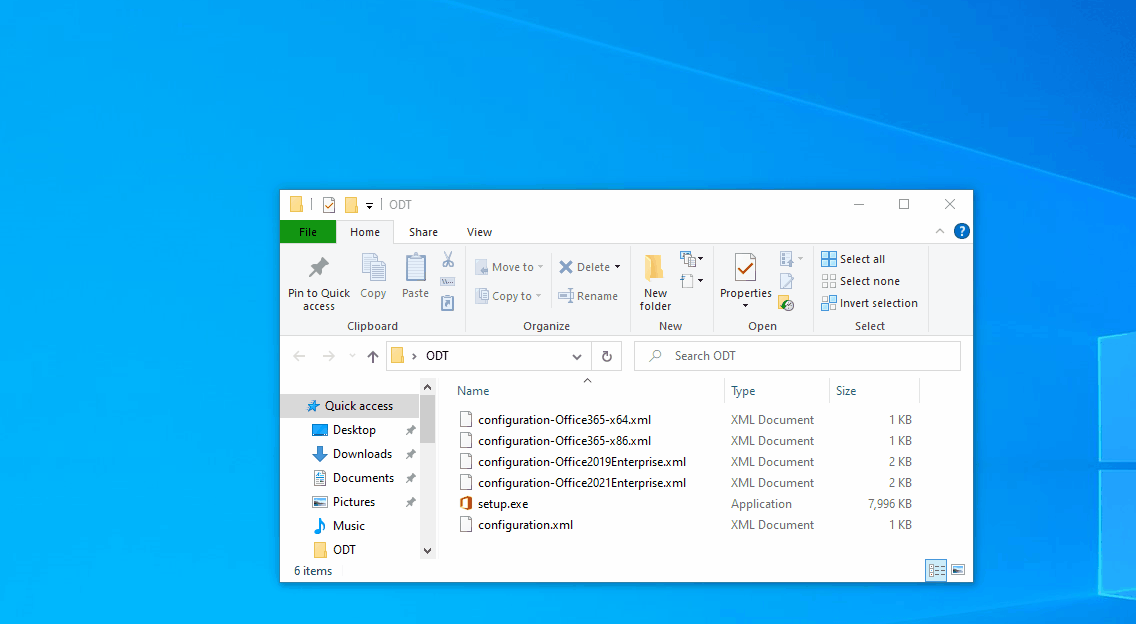Viewport: 1136px width, 624px height.
Task: Pin current folder to Quick access
Action: click(x=318, y=283)
